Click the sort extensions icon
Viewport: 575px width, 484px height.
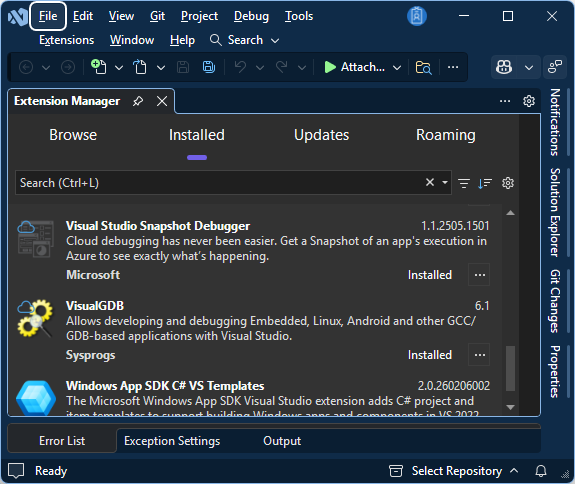pos(485,183)
